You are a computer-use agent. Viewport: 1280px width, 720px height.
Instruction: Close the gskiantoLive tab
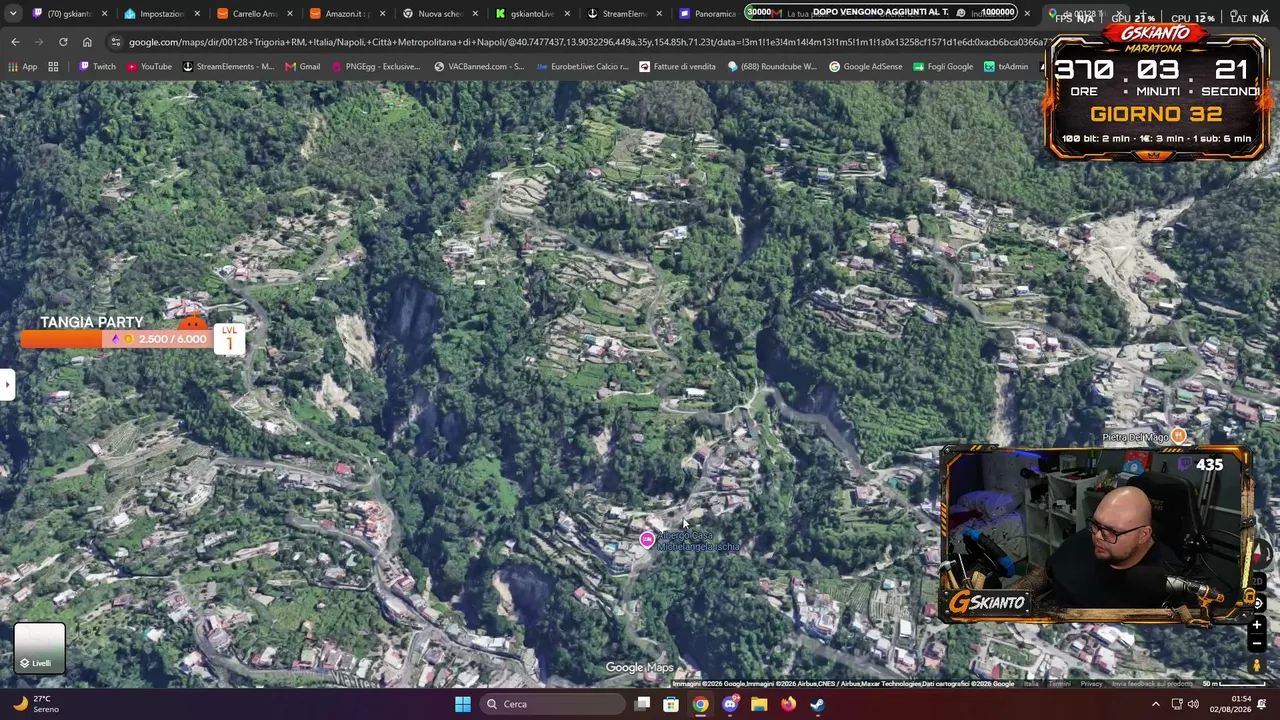[x=566, y=14]
